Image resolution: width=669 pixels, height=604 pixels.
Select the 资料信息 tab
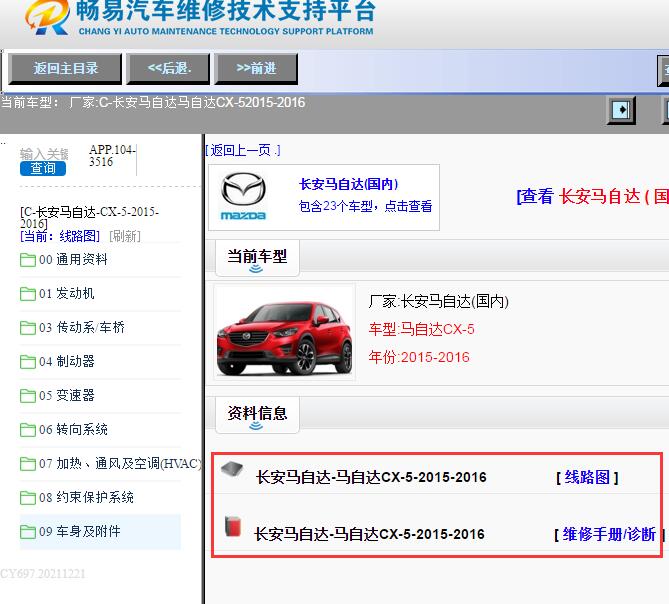point(257,415)
